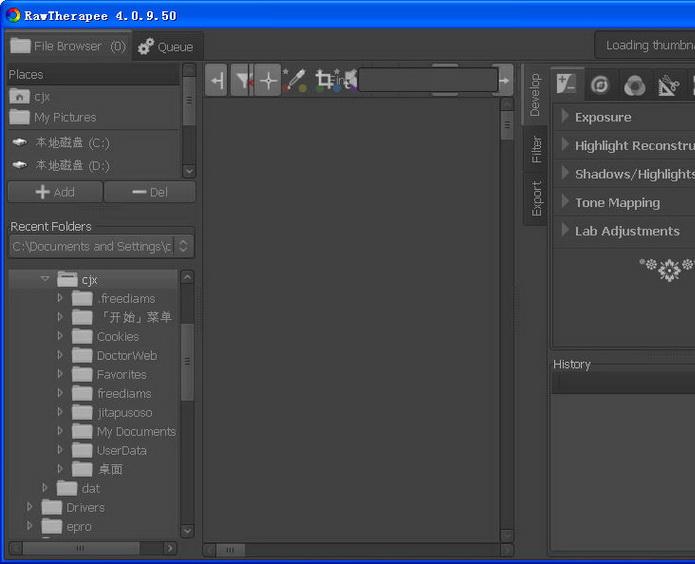Click the home icon beside cjx in Places
This screenshot has width=695, height=564.
point(19,96)
